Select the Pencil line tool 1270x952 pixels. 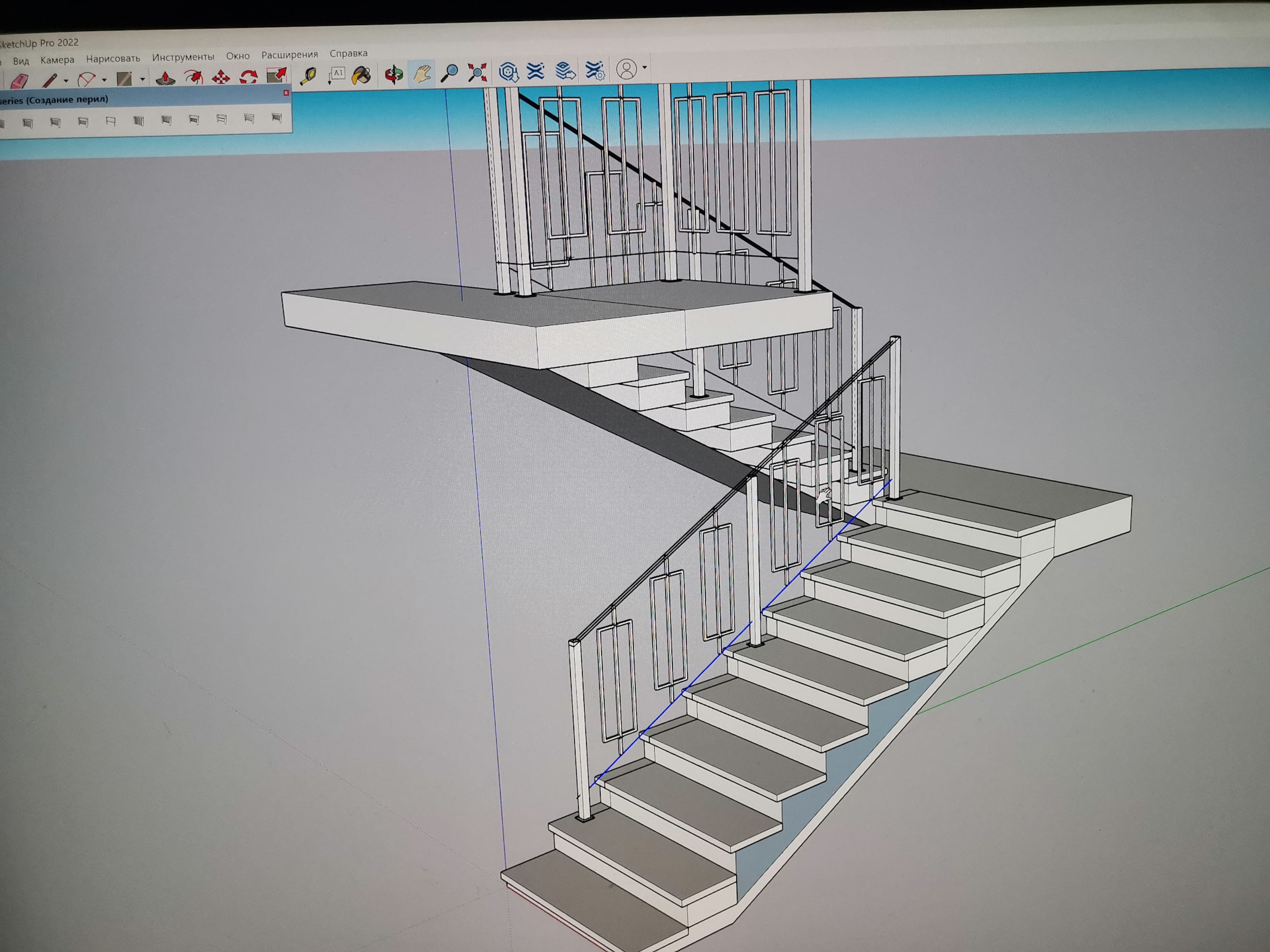tap(50, 80)
